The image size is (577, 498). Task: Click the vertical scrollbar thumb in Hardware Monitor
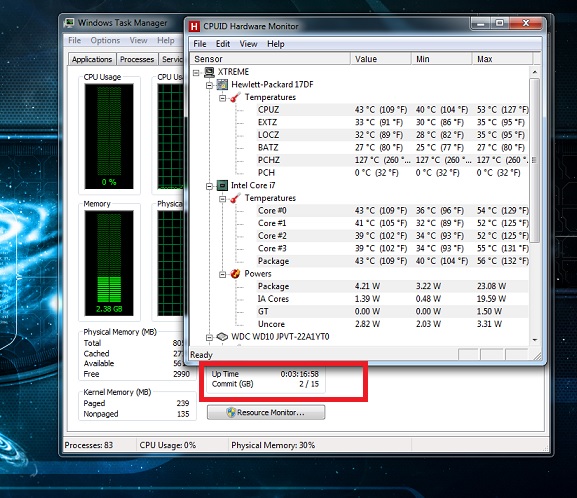point(535,160)
